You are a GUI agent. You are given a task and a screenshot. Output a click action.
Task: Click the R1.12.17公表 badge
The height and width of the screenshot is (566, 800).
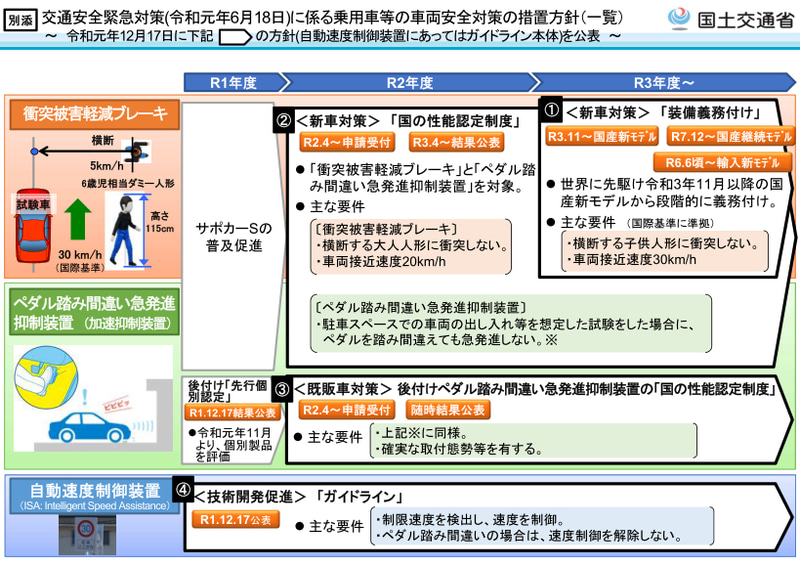[x=236, y=520]
